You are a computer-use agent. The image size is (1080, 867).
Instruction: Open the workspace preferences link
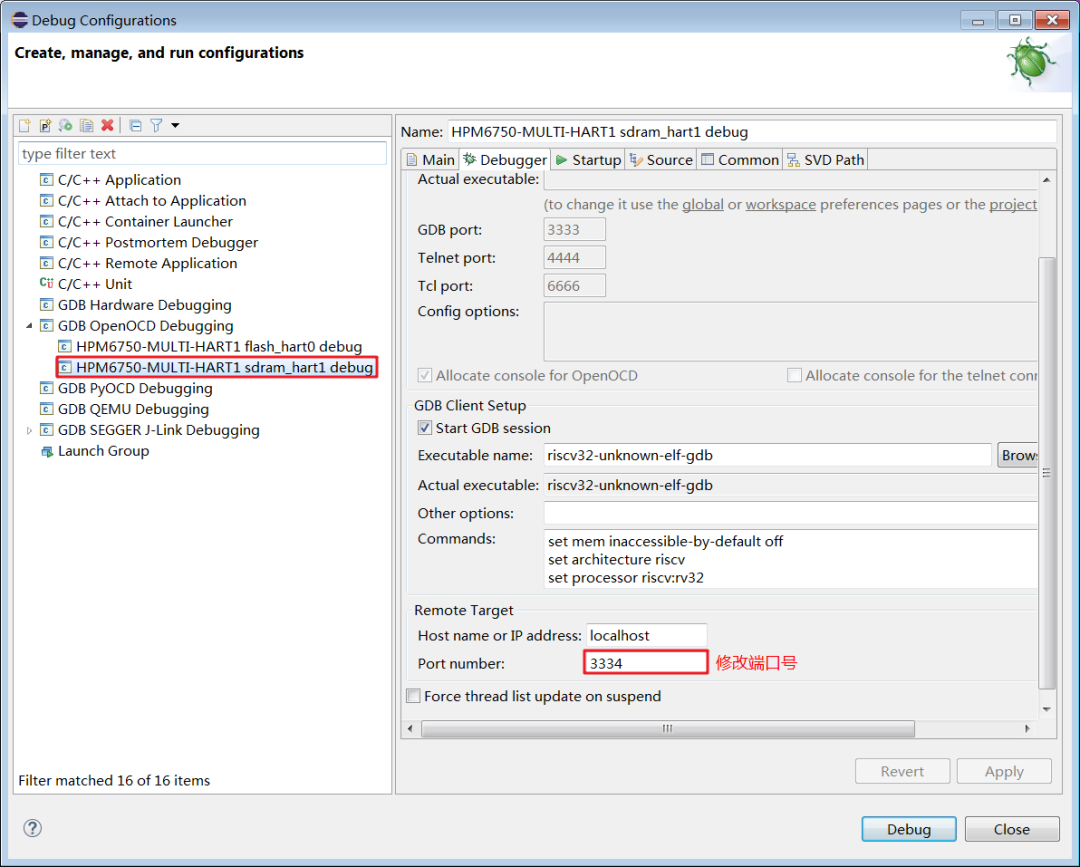coord(780,205)
